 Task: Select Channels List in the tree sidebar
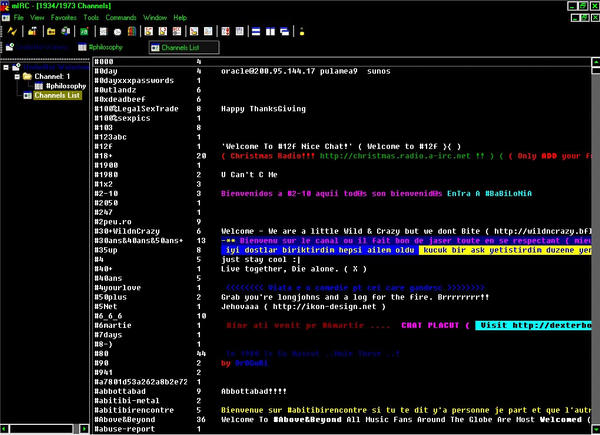(58, 95)
